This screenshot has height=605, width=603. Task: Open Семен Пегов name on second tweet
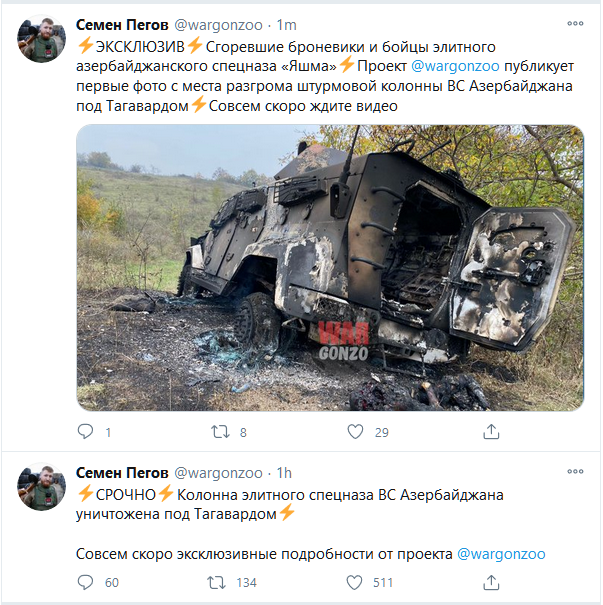pos(122,473)
